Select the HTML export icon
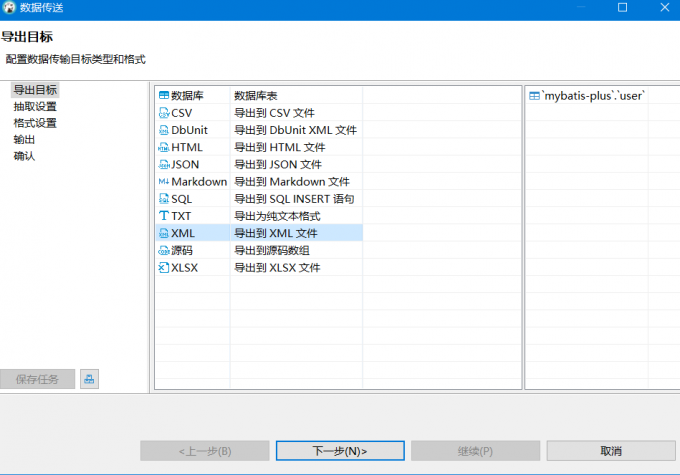This screenshot has height=475, width=680. coord(164,147)
